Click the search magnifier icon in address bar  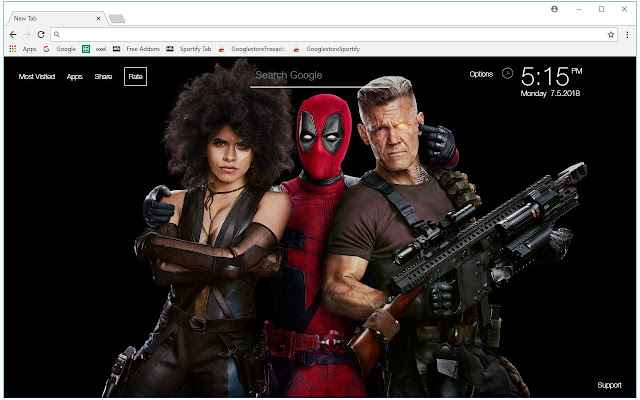57,35
